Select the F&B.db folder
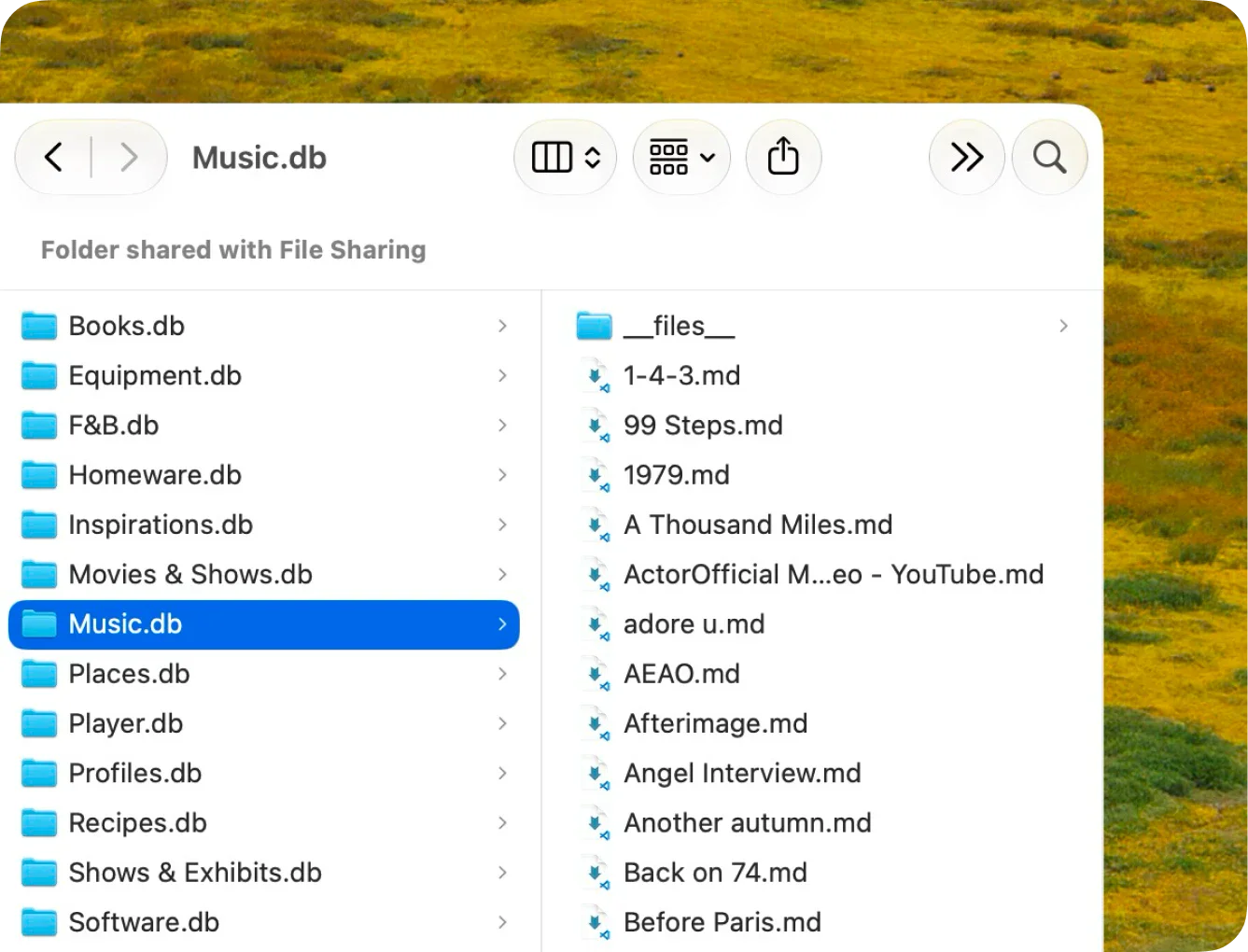 (264, 426)
